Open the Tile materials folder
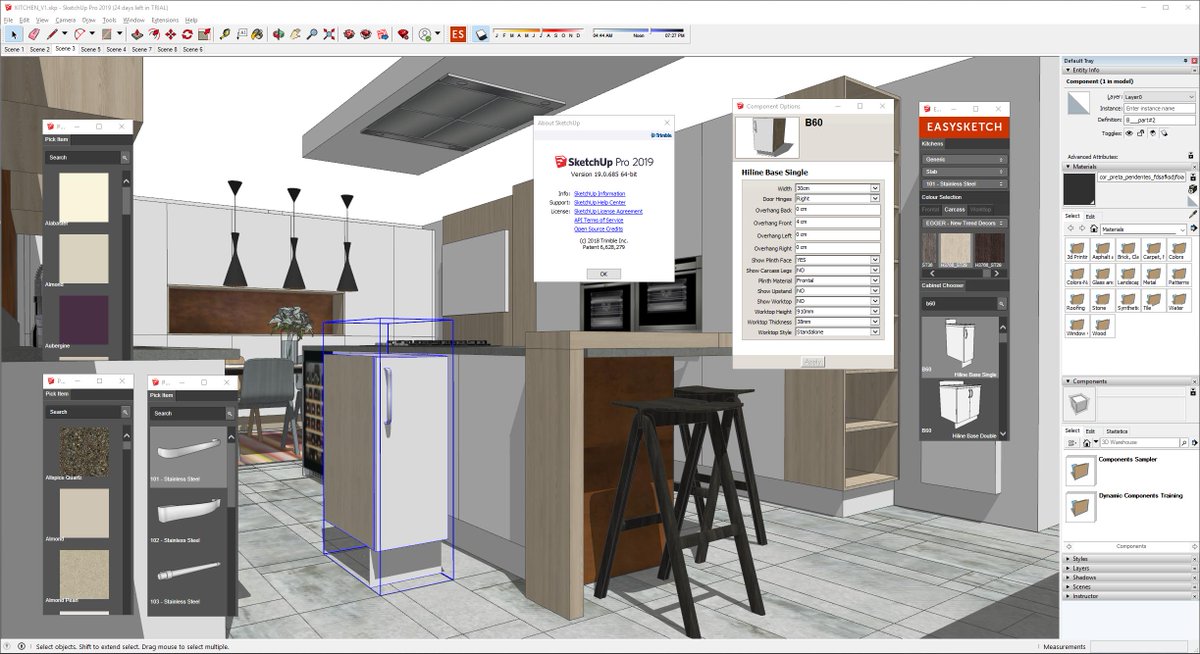1200x654 pixels. pyautogui.click(x=1153, y=300)
